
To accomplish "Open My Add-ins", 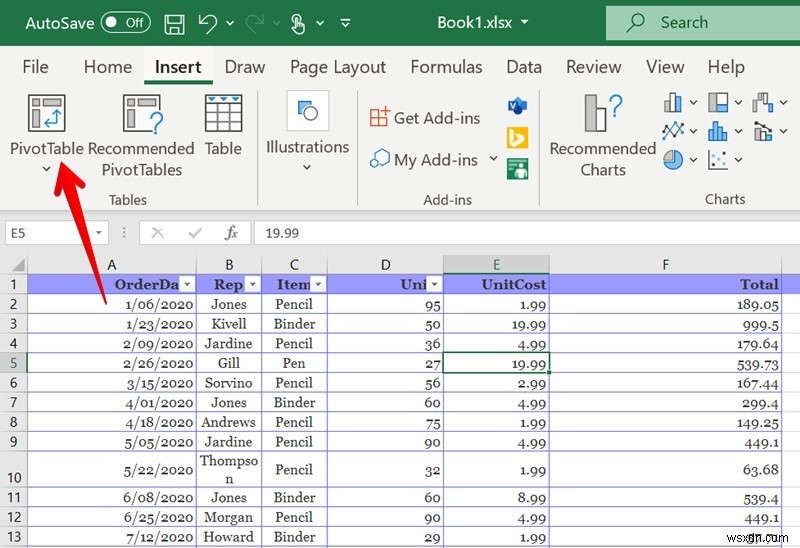I will point(424,159).
